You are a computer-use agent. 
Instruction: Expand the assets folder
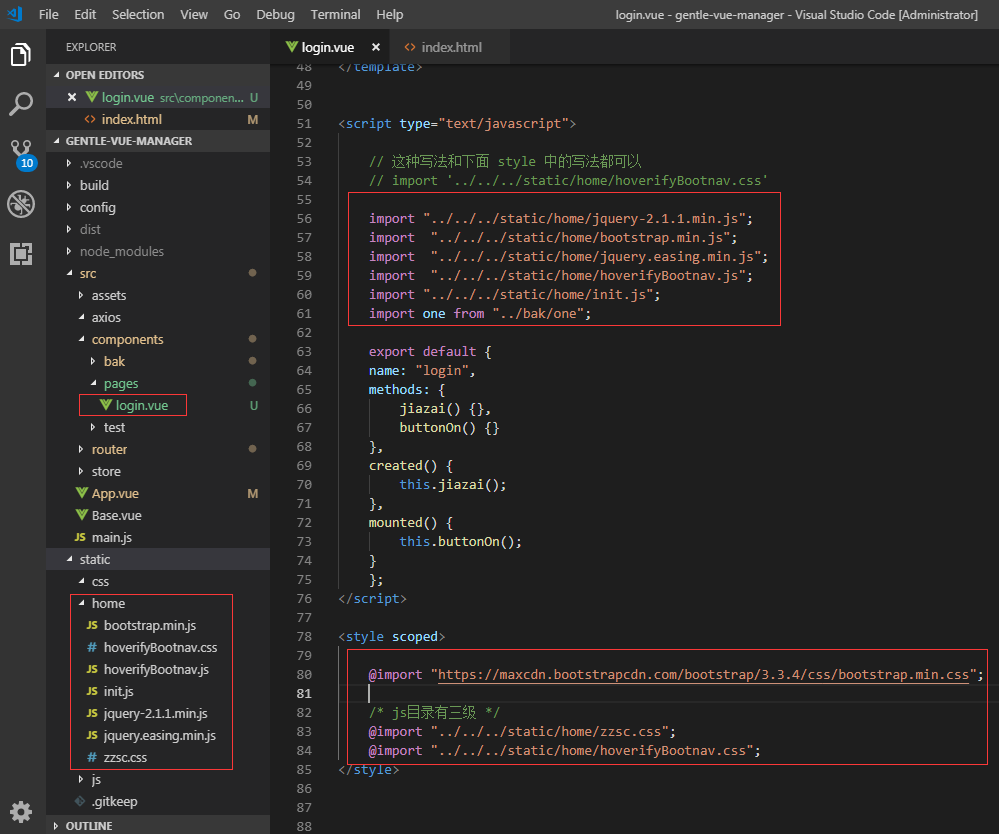click(158, 295)
